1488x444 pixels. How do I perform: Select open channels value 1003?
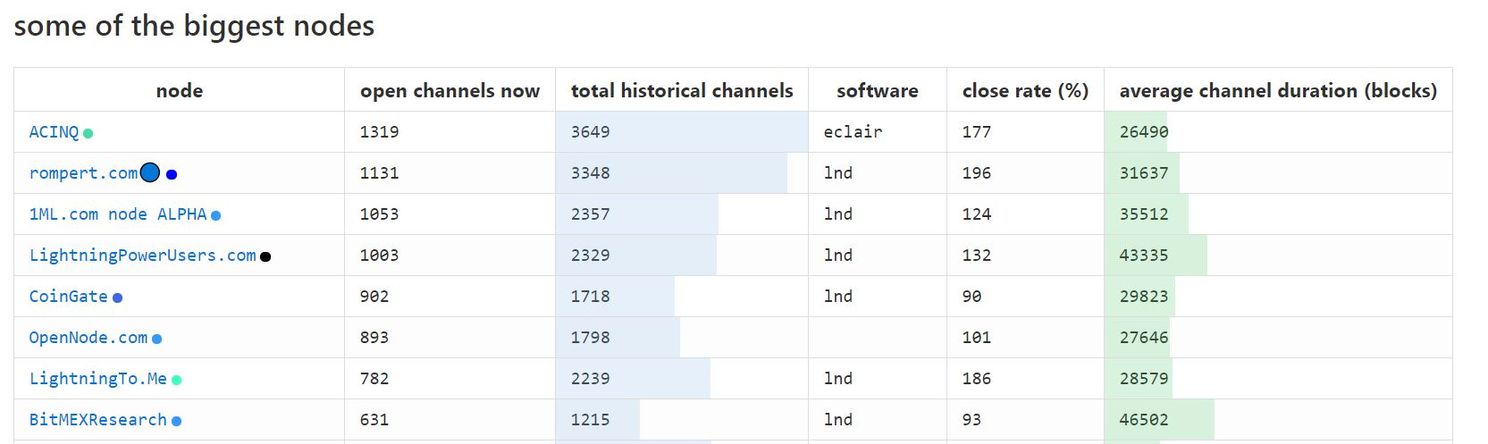pyautogui.click(x=379, y=255)
